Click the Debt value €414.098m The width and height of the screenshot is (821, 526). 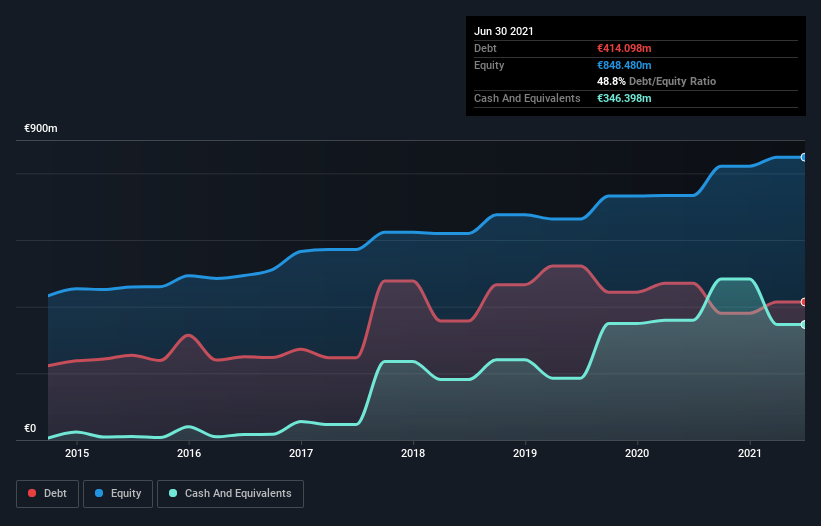click(x=624, y=48)
